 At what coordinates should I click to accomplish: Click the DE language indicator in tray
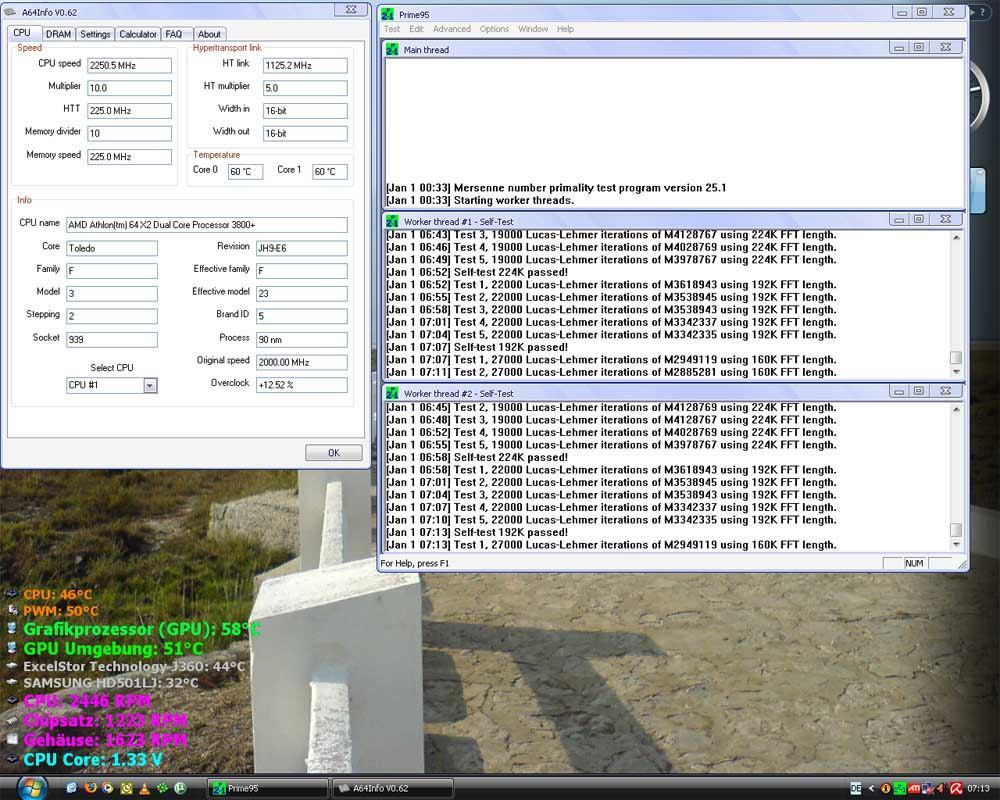(855, 789)
